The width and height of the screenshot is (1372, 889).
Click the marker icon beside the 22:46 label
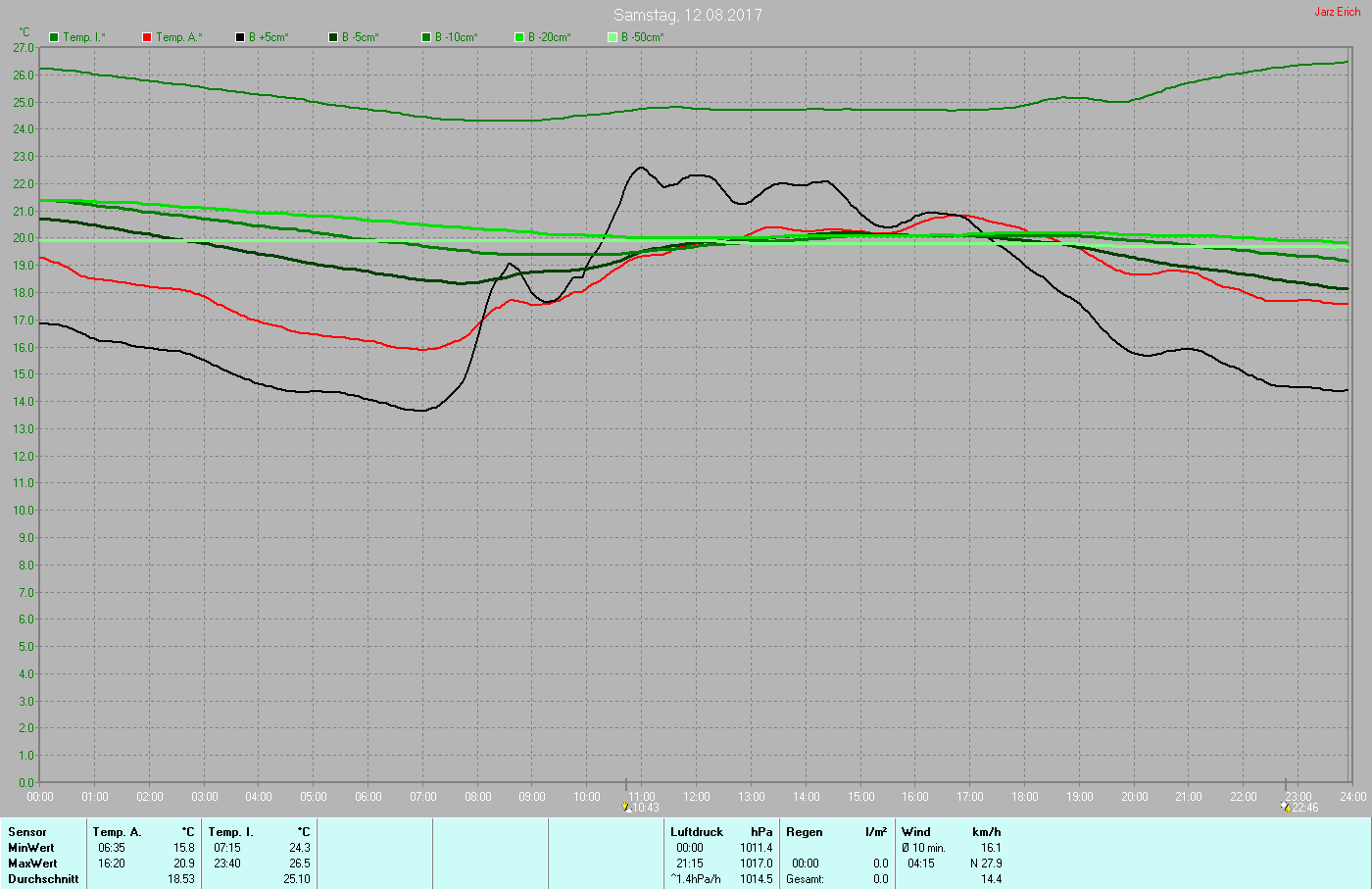click(x=1286, y=808)
